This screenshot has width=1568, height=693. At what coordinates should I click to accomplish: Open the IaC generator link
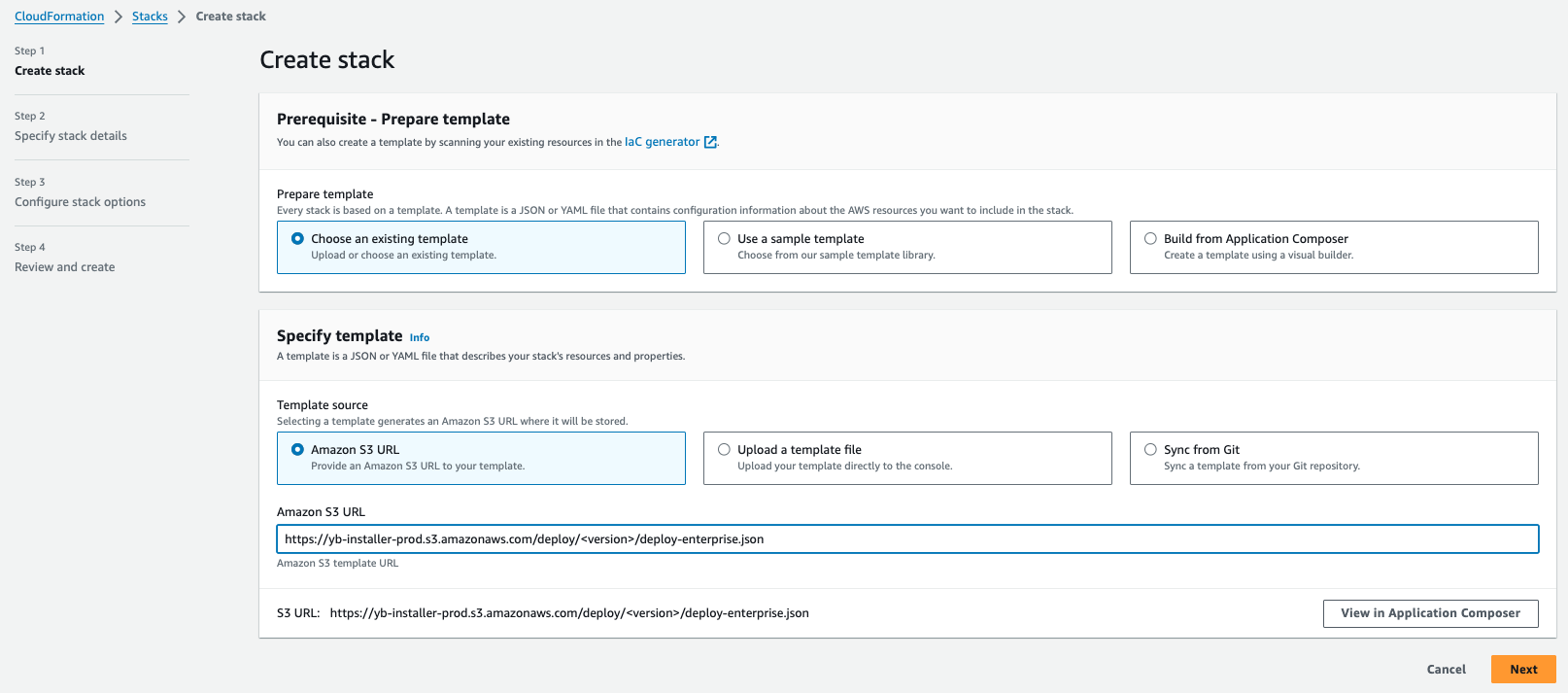point(661,142)
